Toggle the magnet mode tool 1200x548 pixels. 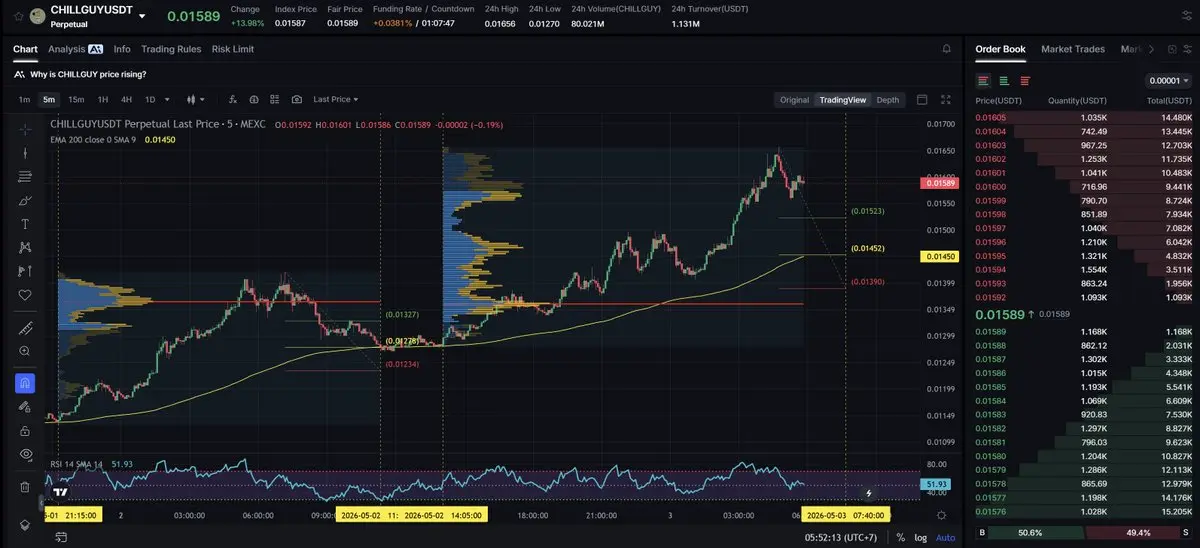coord(25,383)
